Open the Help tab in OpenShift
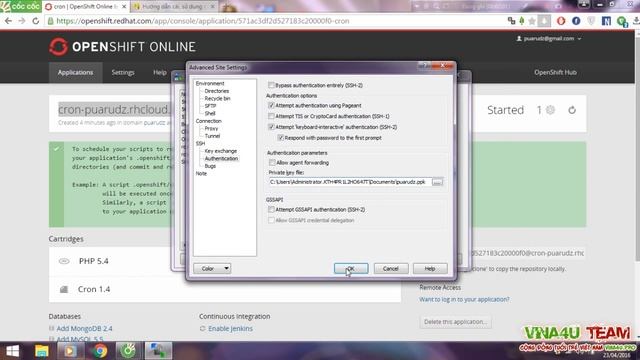Screen dimensions: 640x360 click(160, 72)
